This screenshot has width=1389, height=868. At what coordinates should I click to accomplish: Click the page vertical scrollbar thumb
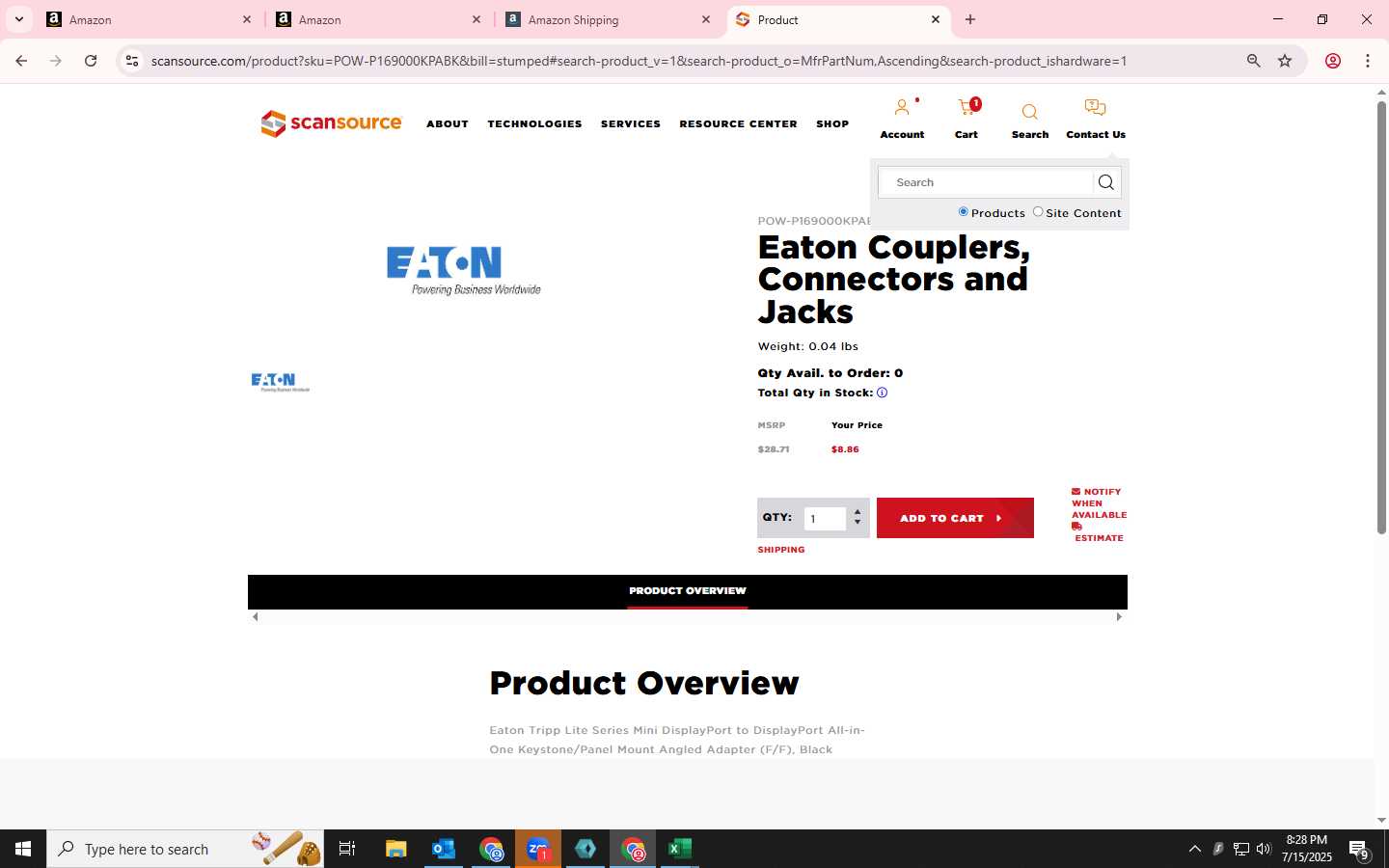[x=1381, y=316]
